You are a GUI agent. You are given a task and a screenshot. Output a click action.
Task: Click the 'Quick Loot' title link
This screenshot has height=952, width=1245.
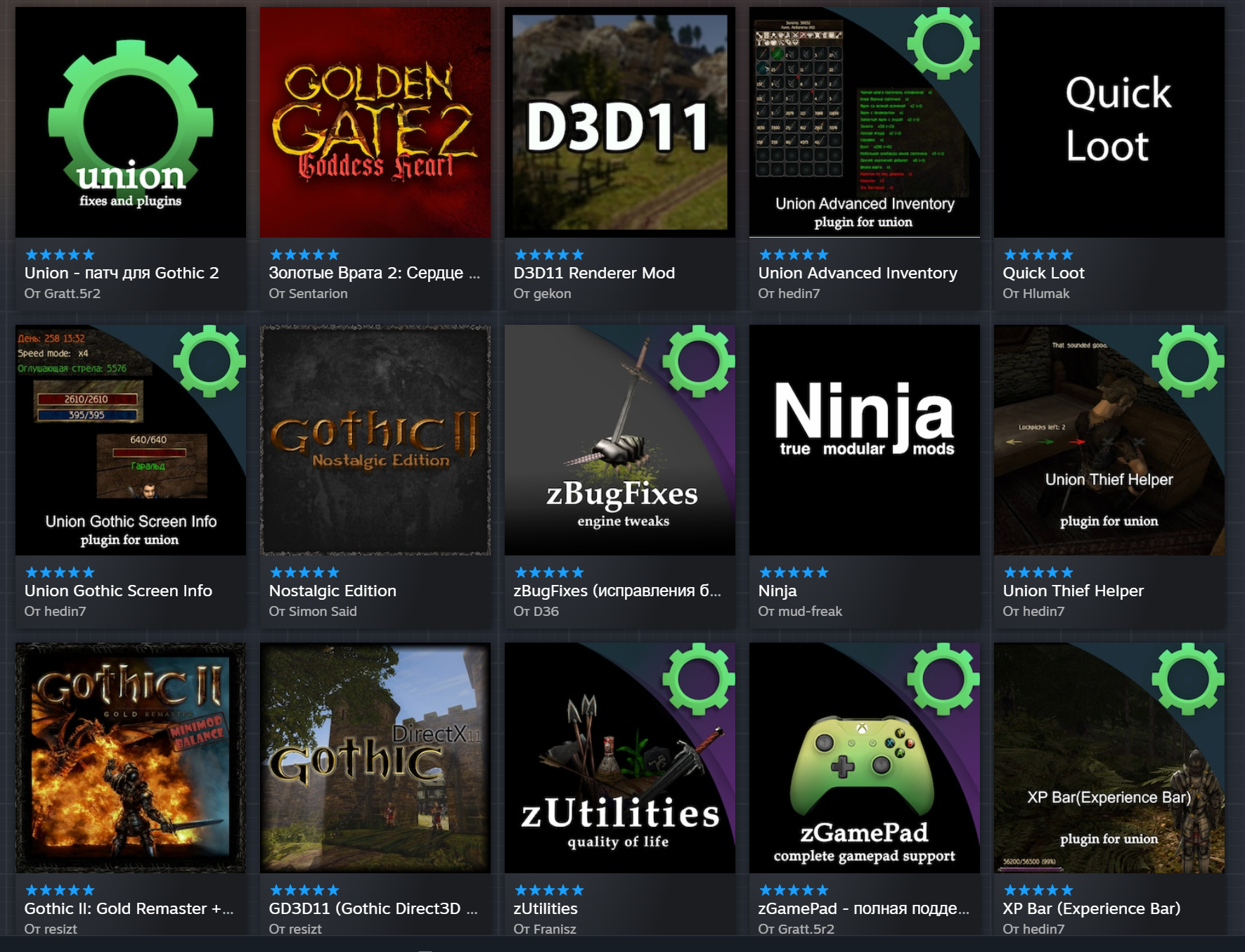point(1044,273)
